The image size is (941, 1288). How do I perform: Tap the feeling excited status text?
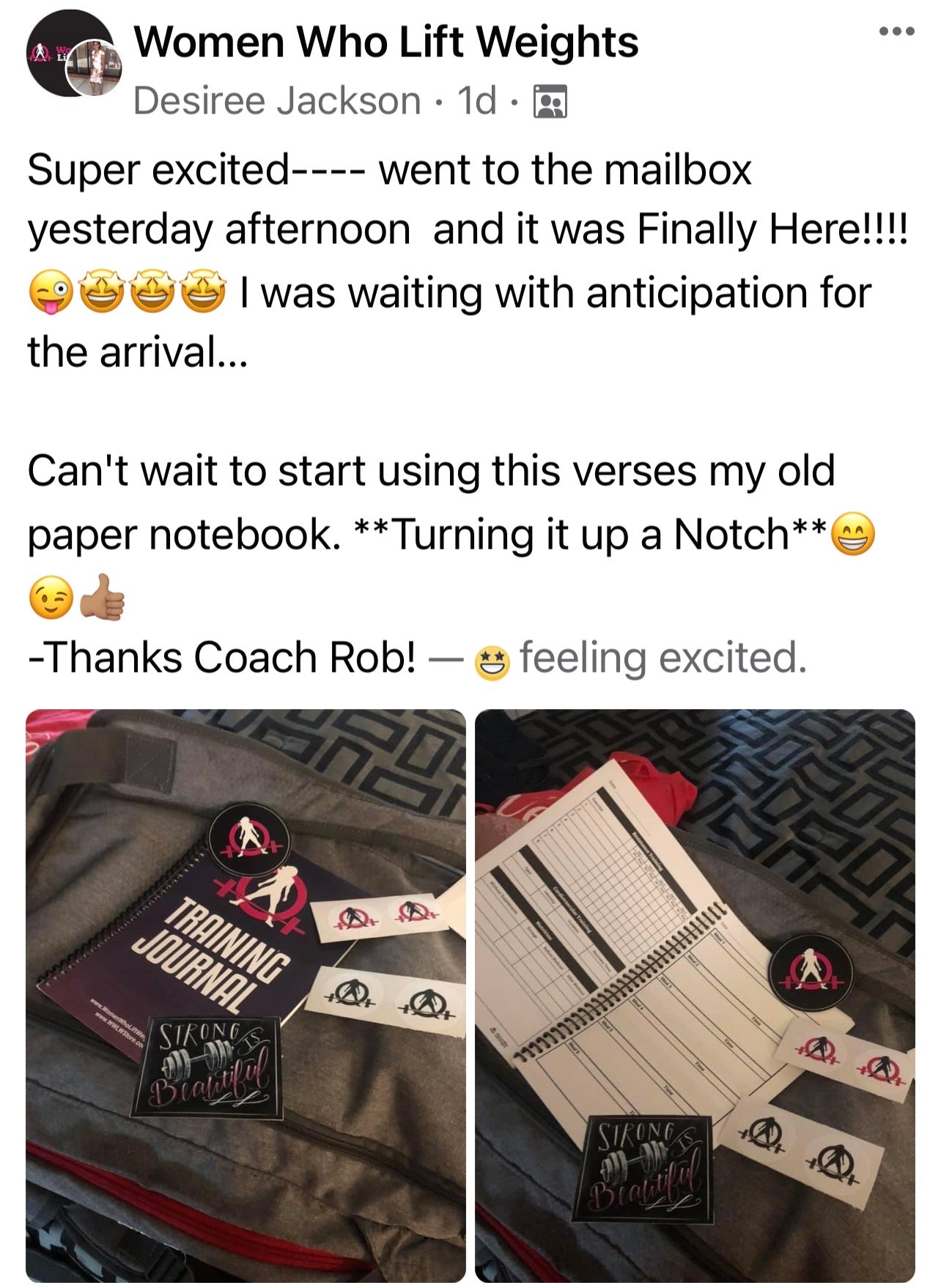[x=663, y=657]
